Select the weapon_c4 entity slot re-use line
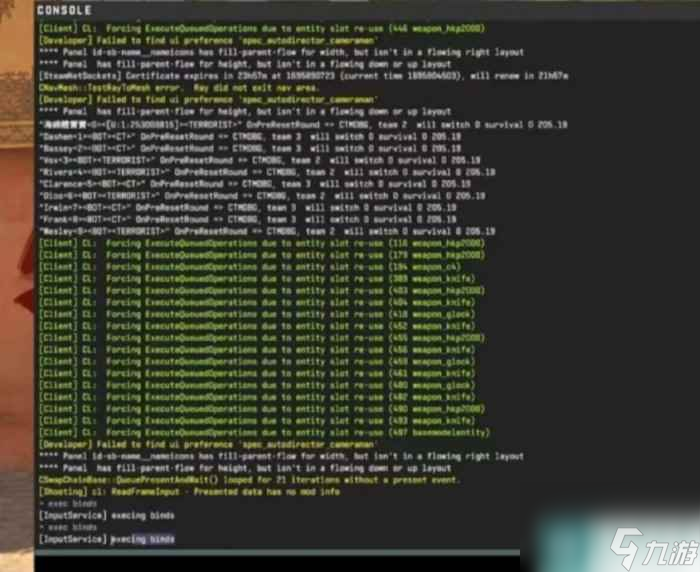 [250, 267]
